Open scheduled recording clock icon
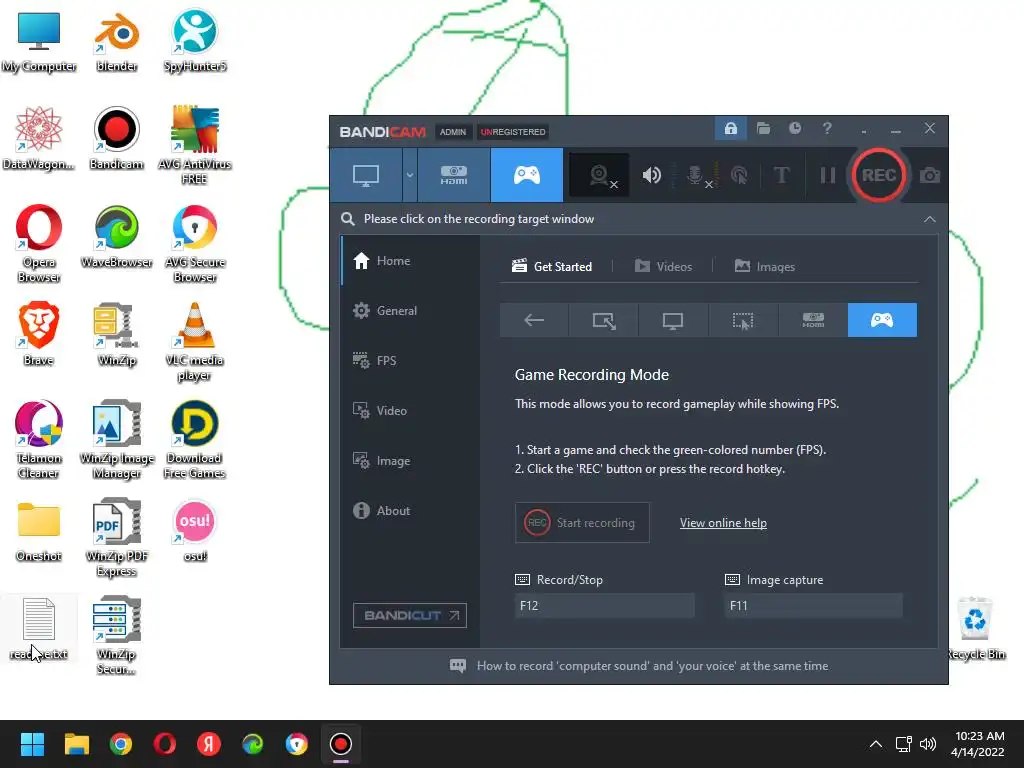This screenshot has height=768, width=1024. (795, 128)
